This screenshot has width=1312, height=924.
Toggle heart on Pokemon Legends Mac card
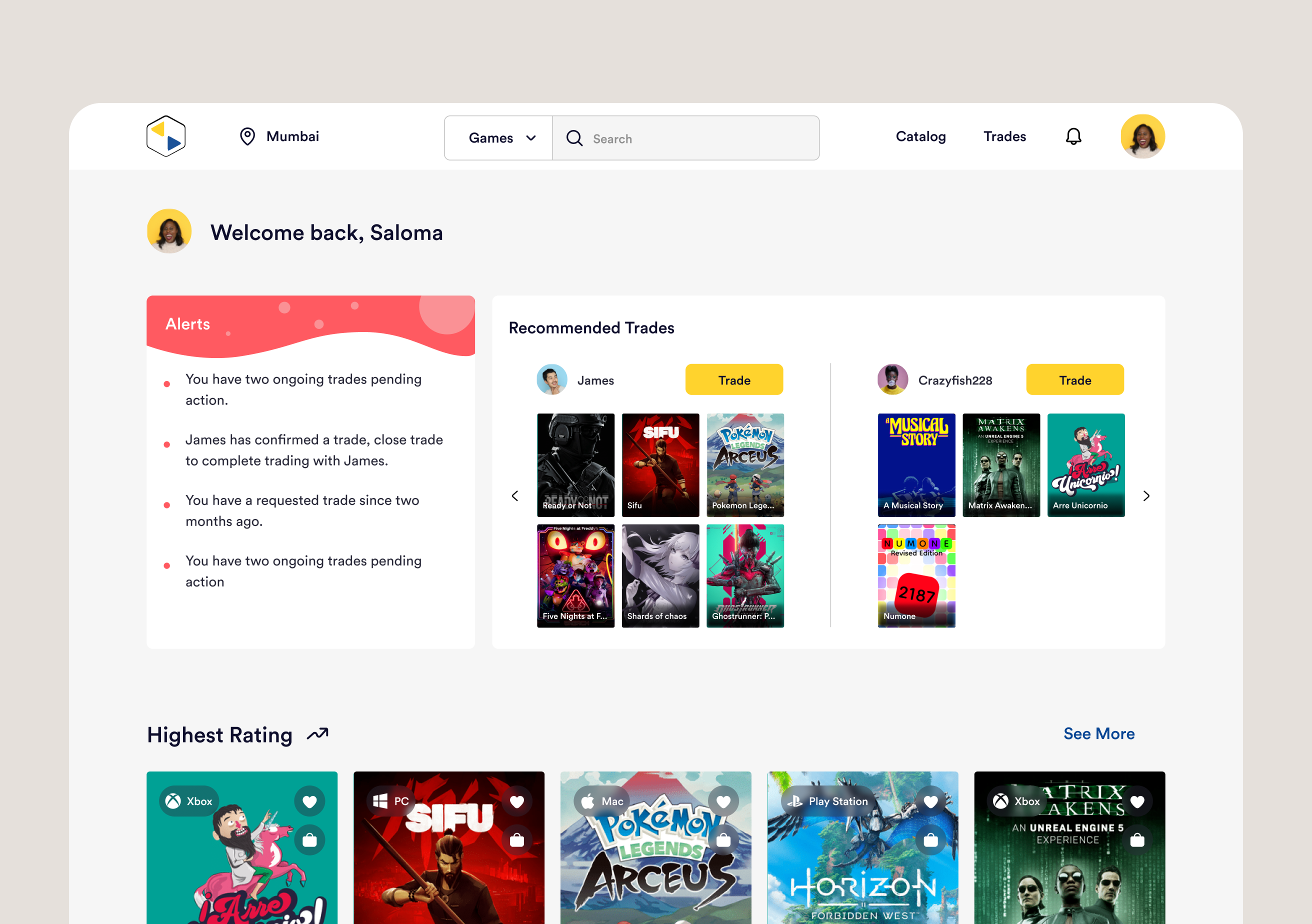click(x=723, y=801)
